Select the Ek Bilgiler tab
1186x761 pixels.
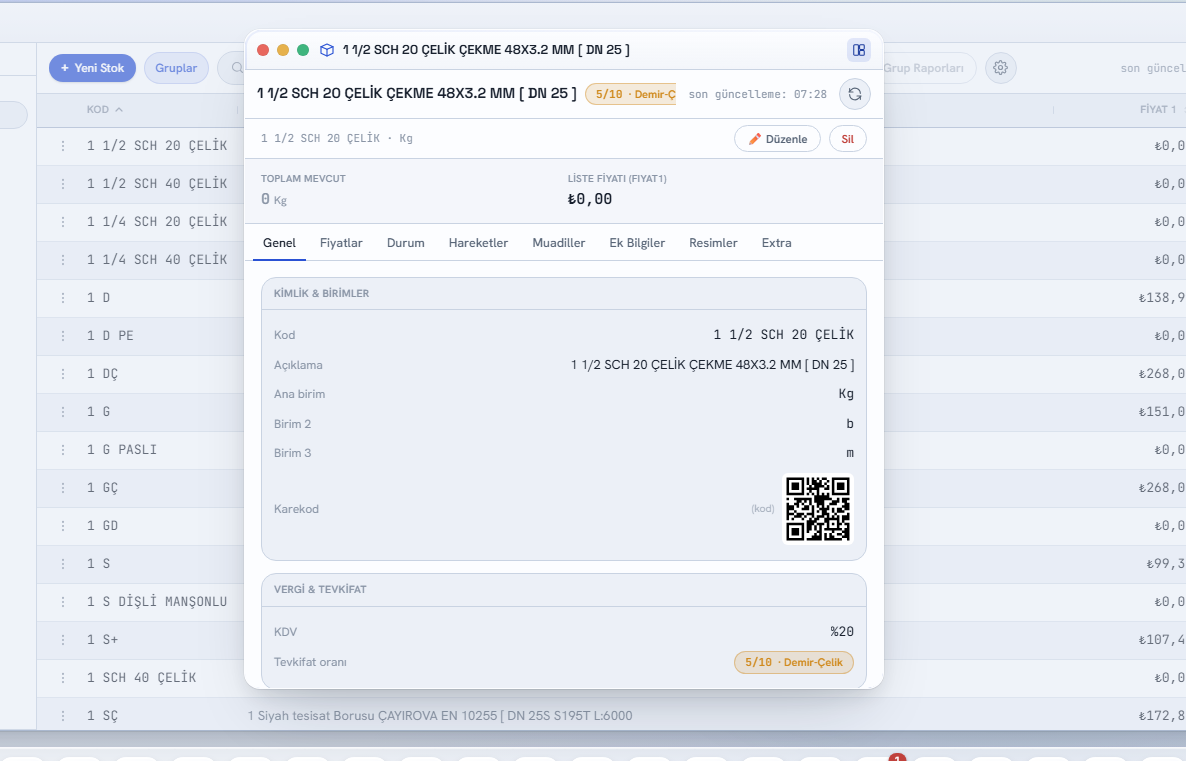tap(637, 243)
